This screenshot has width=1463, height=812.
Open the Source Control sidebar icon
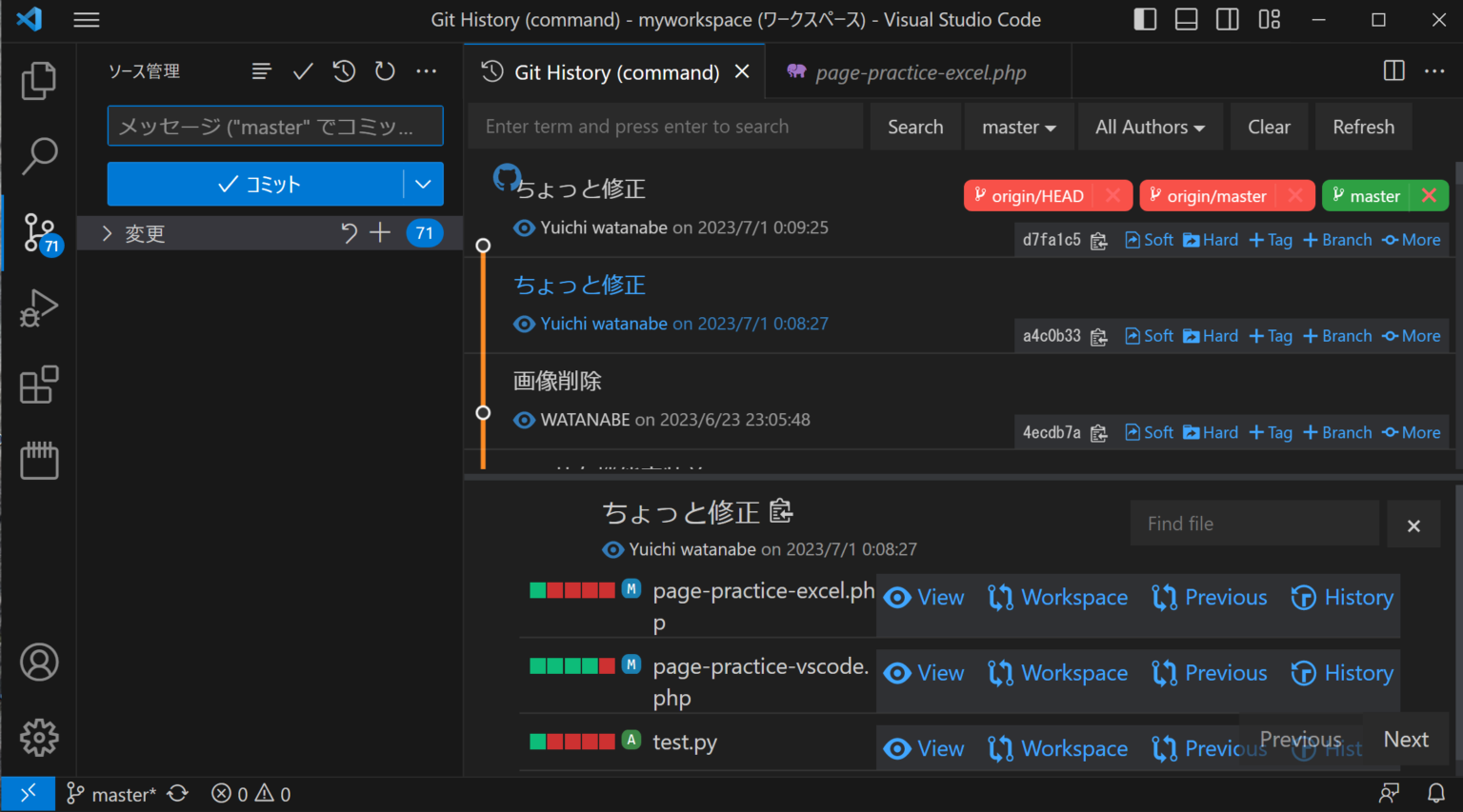click(39, 231)
